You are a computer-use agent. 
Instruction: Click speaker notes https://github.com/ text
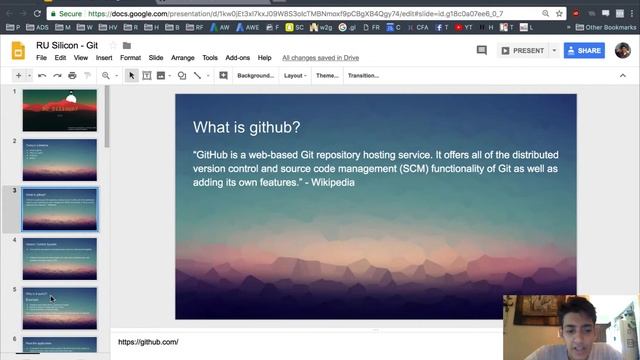coord(148,342)
